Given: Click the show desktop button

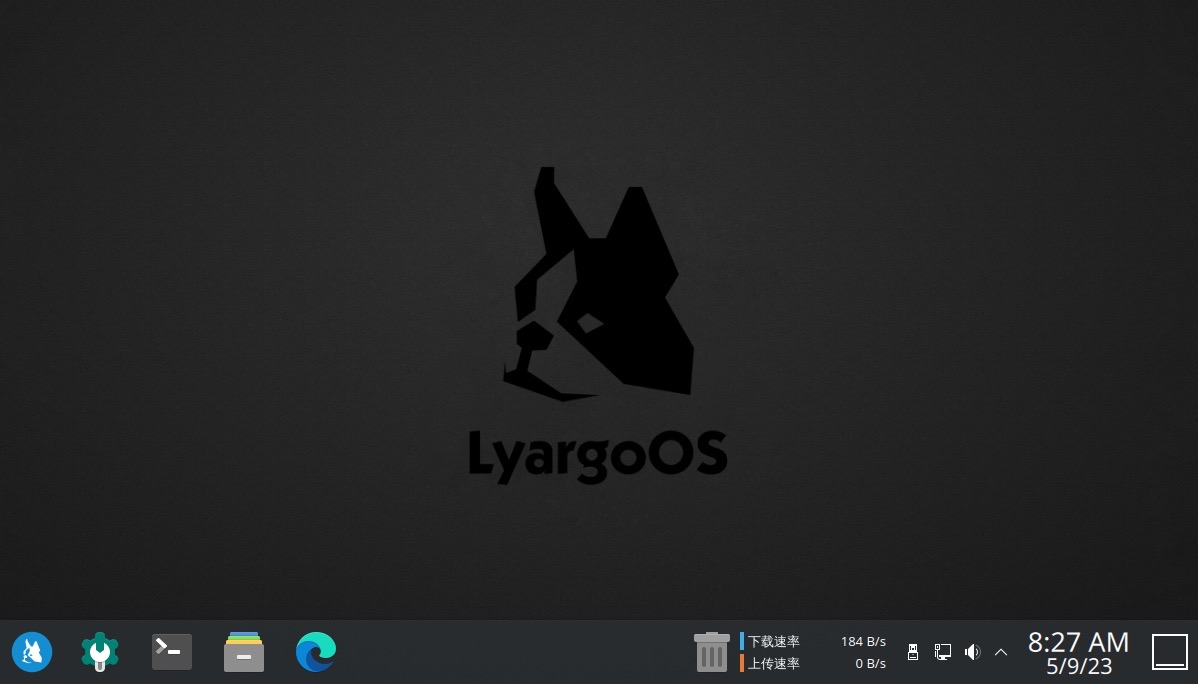Looking at the screenshot, I should coord(1170,652).
